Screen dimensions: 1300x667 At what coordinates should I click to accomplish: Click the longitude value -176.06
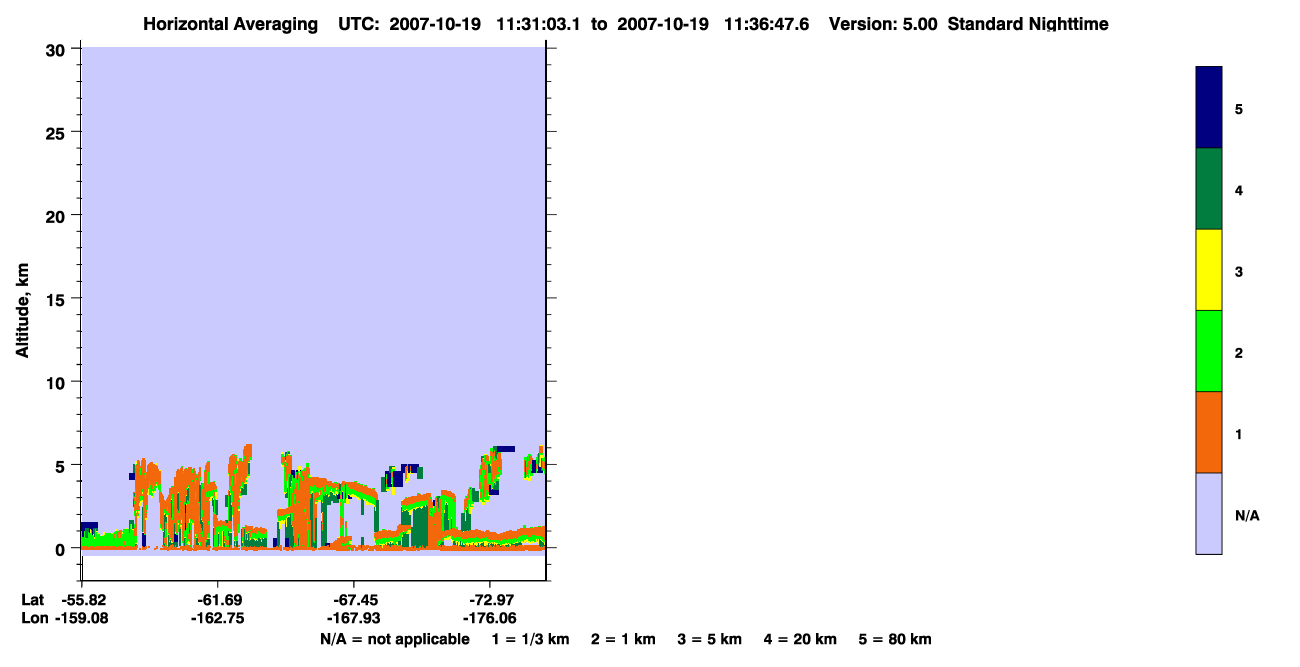coord(489,619)
